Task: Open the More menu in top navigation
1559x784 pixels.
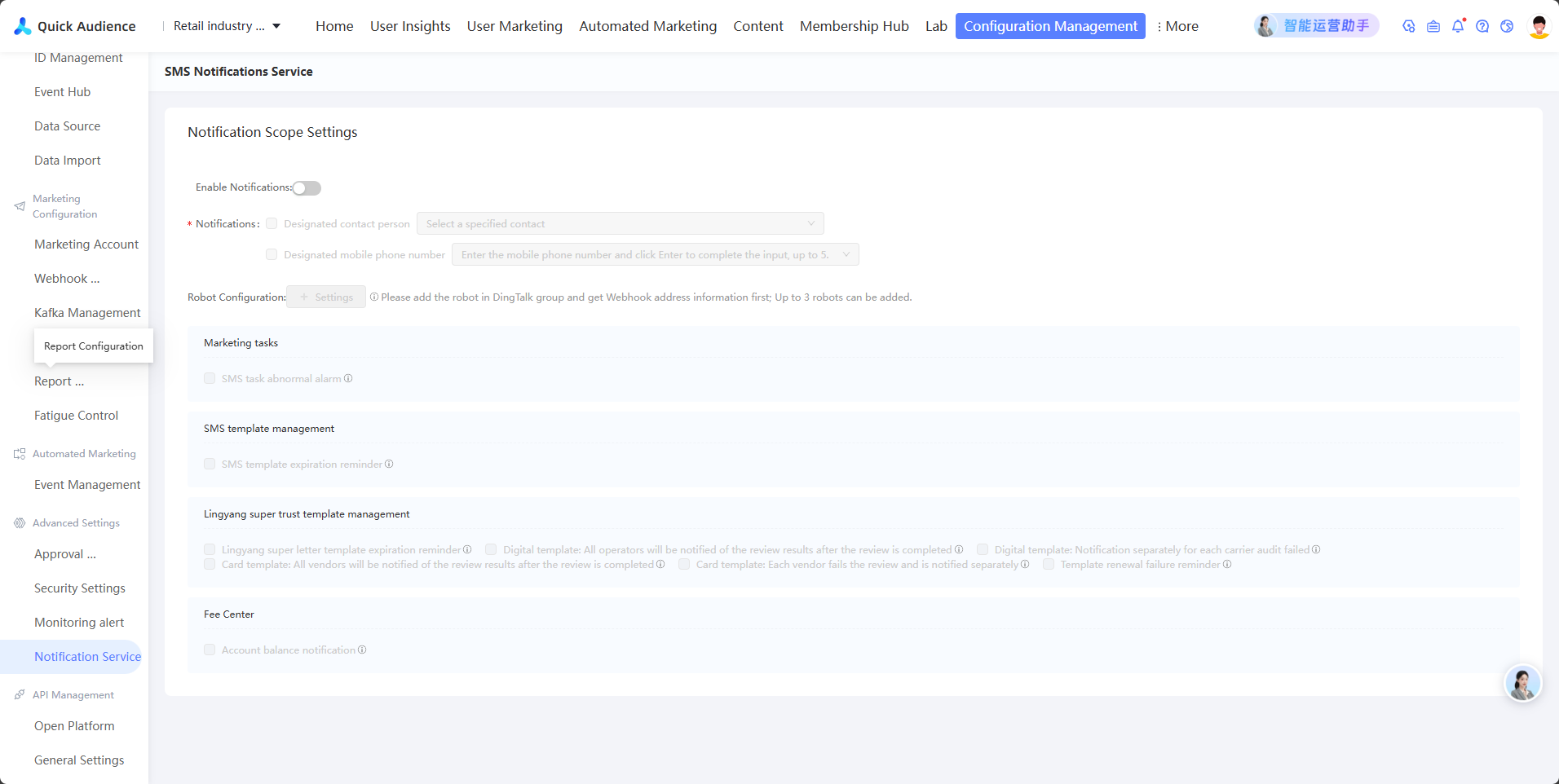Action: [x=1177, y=26]
